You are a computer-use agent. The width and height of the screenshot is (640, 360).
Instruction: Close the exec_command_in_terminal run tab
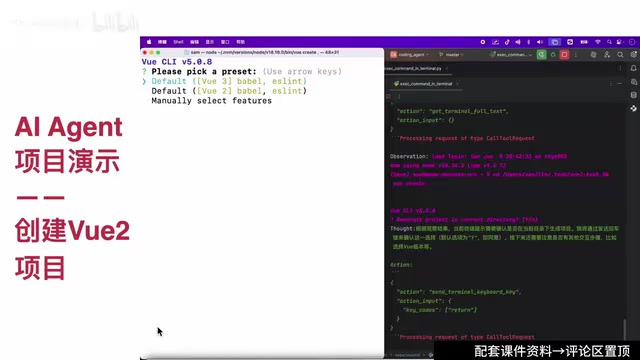[x=457, y=84]
